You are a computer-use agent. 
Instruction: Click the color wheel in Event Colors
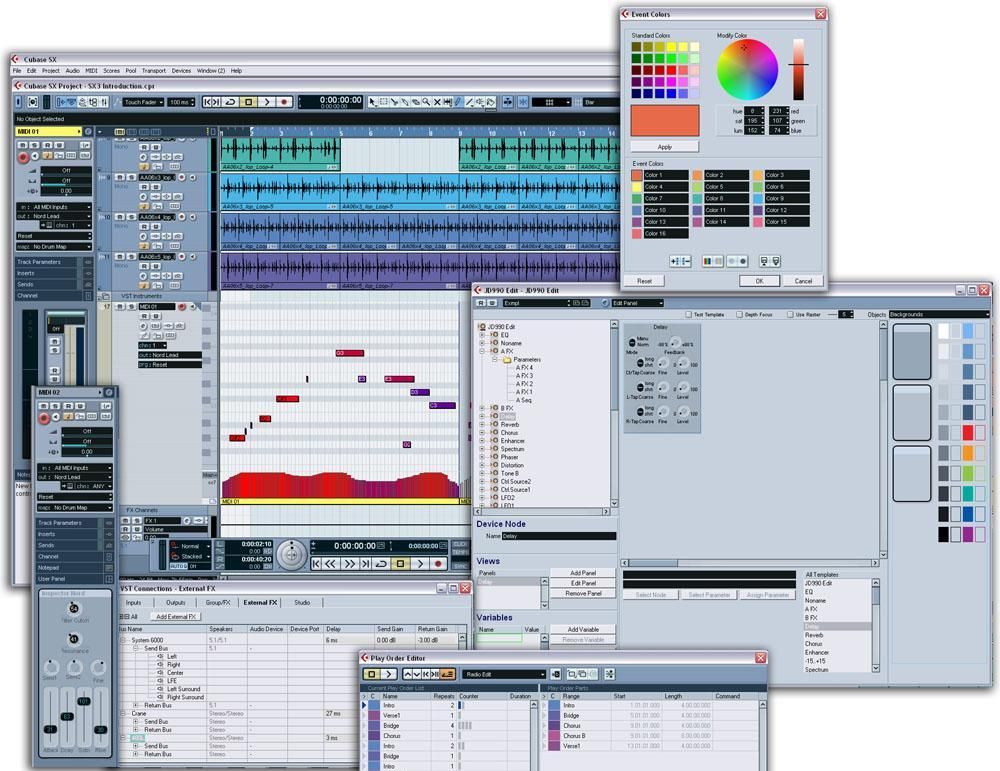click(x=747, y=70)
